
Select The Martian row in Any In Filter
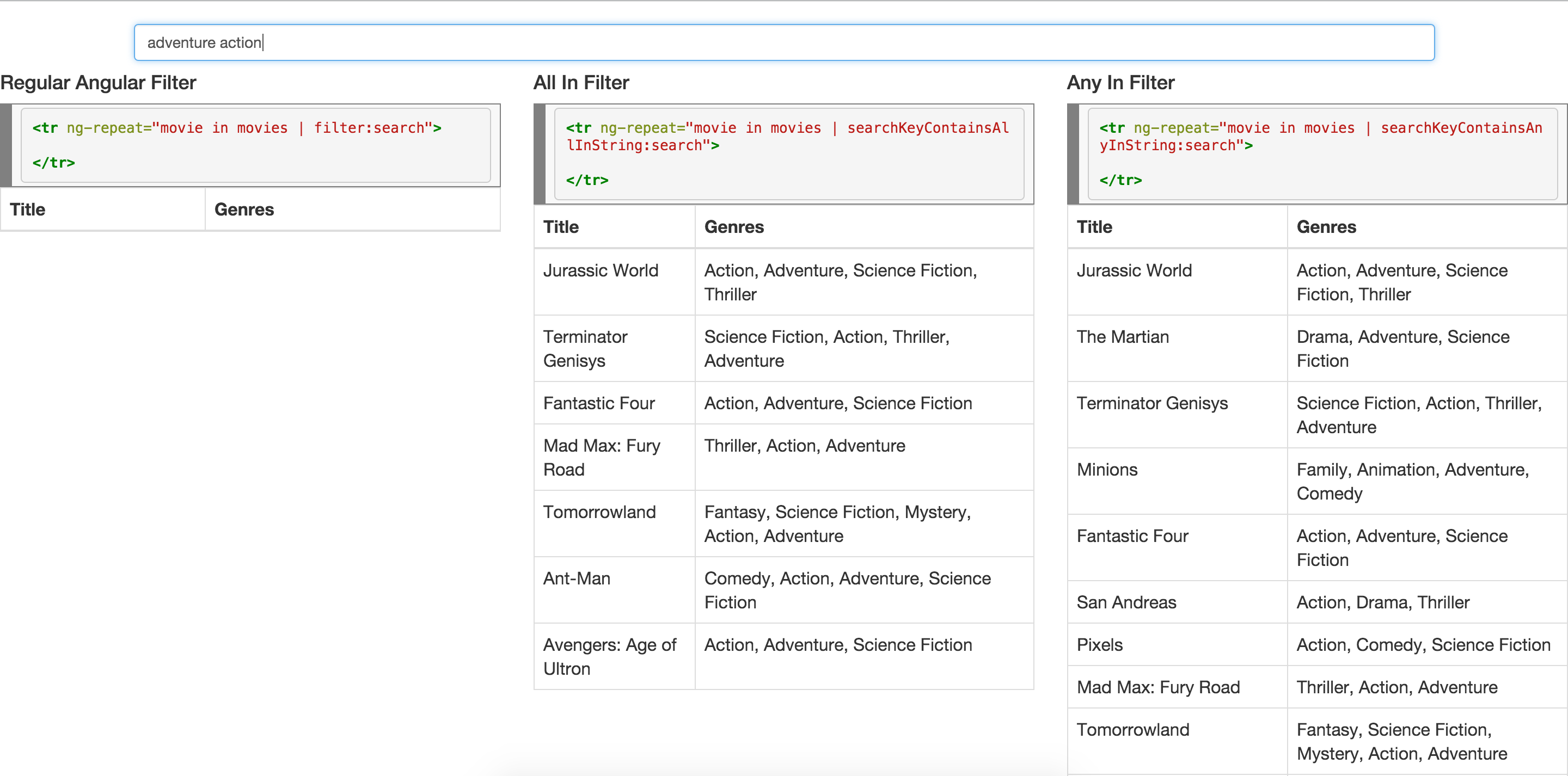tap(1123, 336)
